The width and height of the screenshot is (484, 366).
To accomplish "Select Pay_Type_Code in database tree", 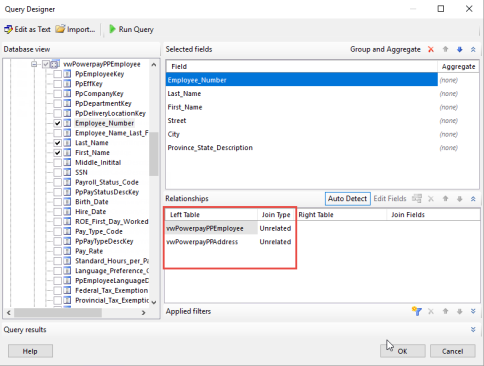I will pos(99,231).
